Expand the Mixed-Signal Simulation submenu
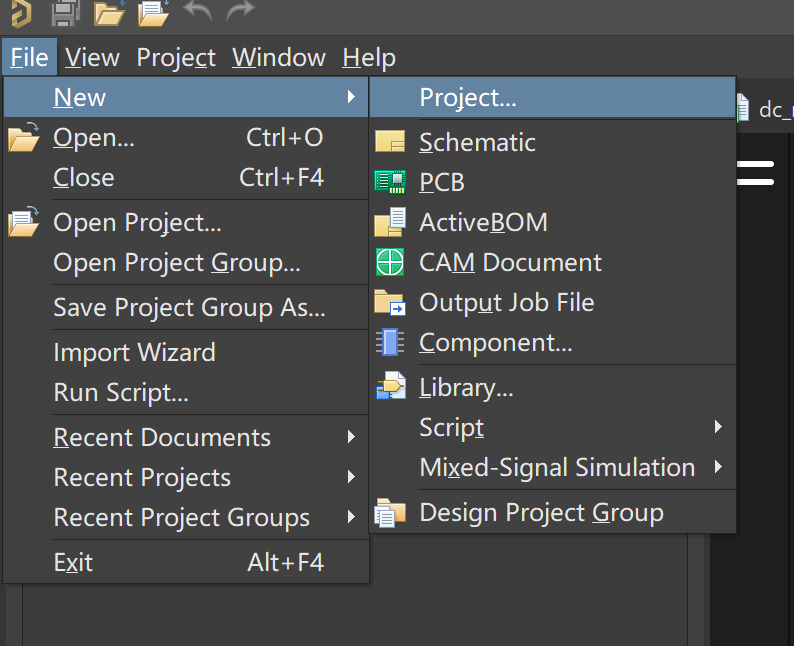Image resolution: width=794 pixels, height=646 pixels. (557, 467)
